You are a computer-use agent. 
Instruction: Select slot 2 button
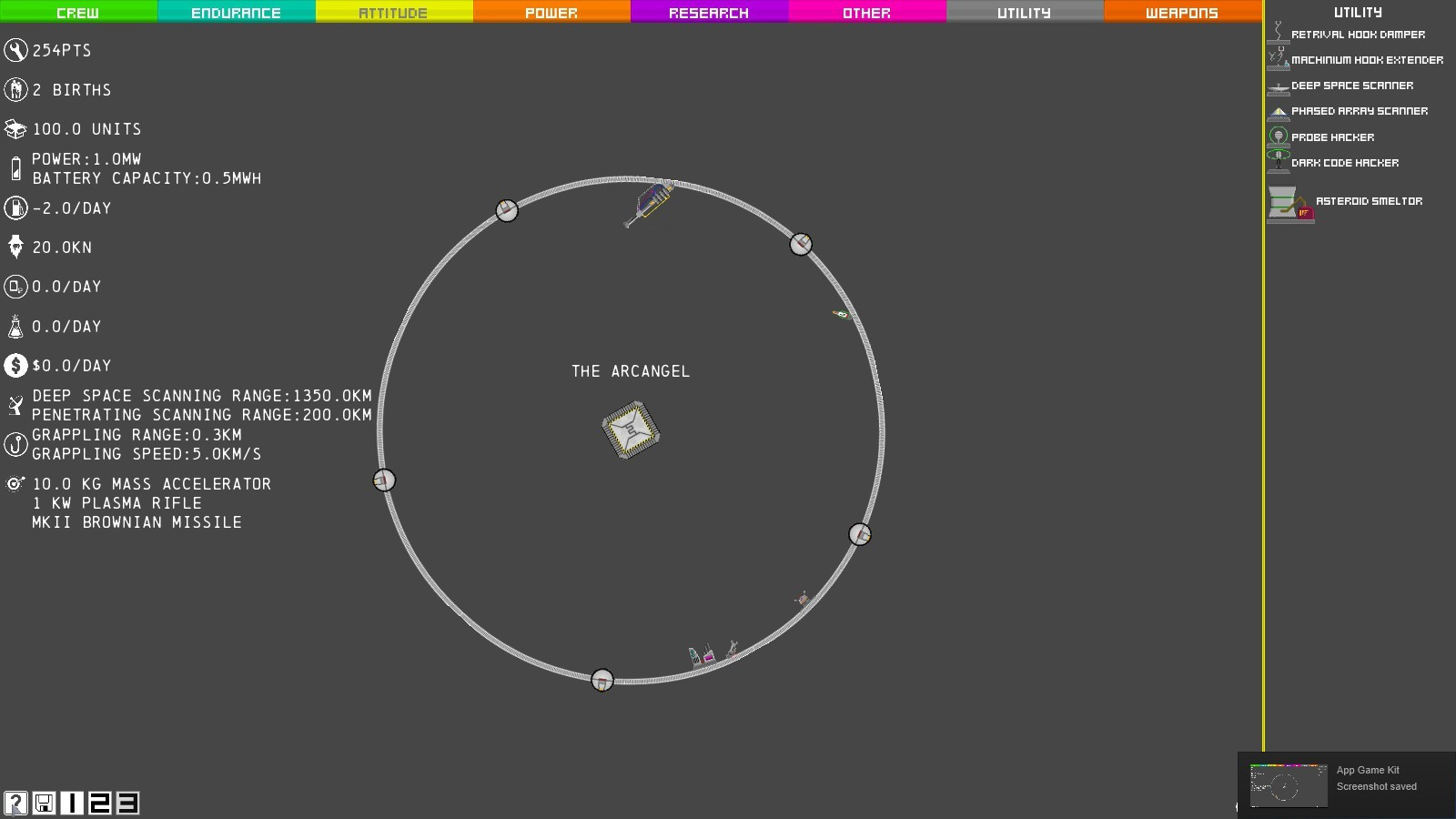point(100,803)
